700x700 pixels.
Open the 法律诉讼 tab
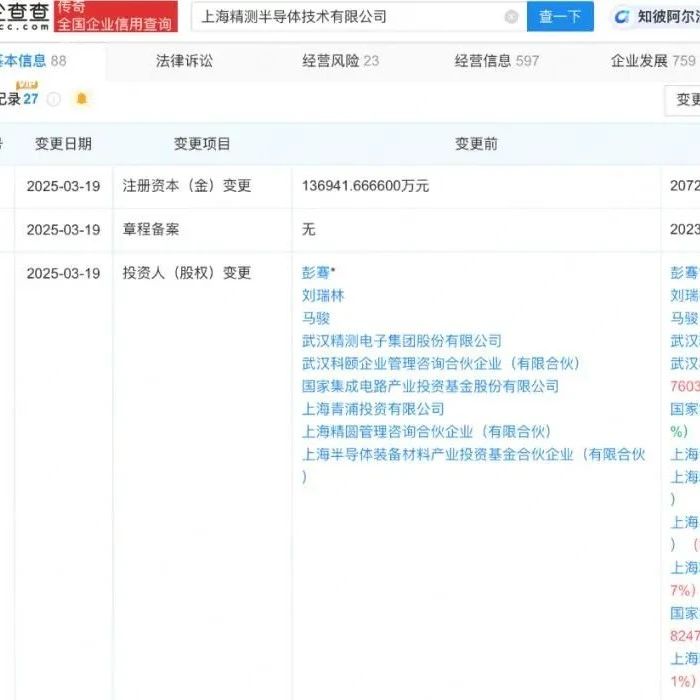pyautogui.click(x=184, y=61)
